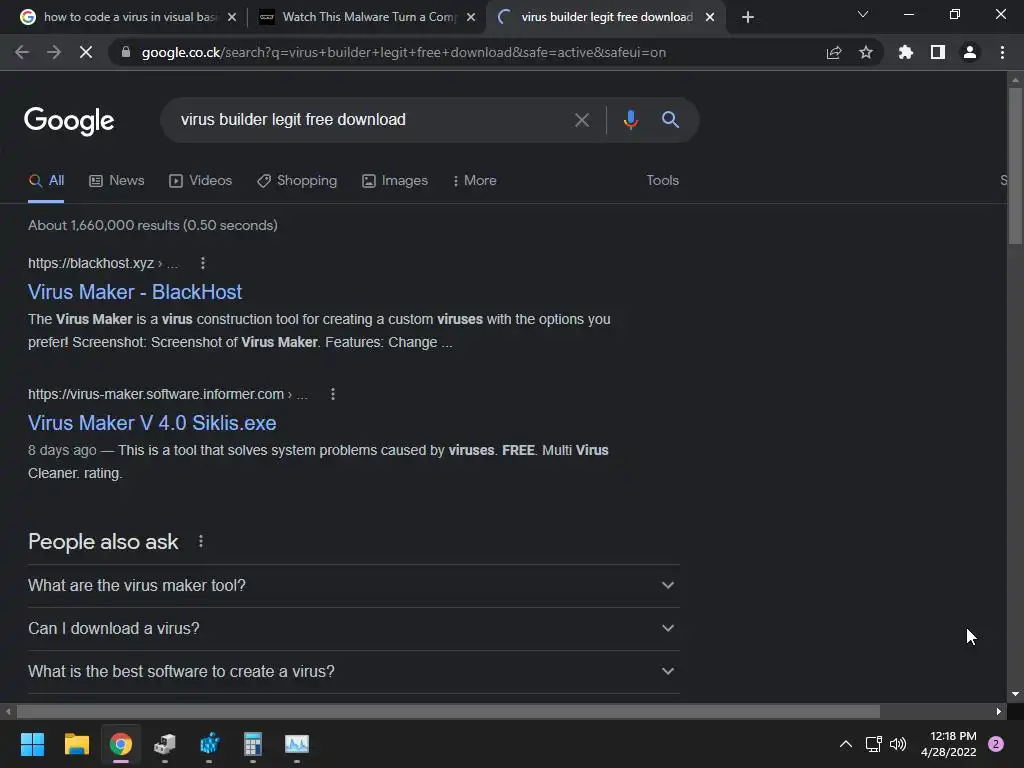Open the search Tools options
The height and width of the screenshot is (768, 1024).
tap(662, 181)
